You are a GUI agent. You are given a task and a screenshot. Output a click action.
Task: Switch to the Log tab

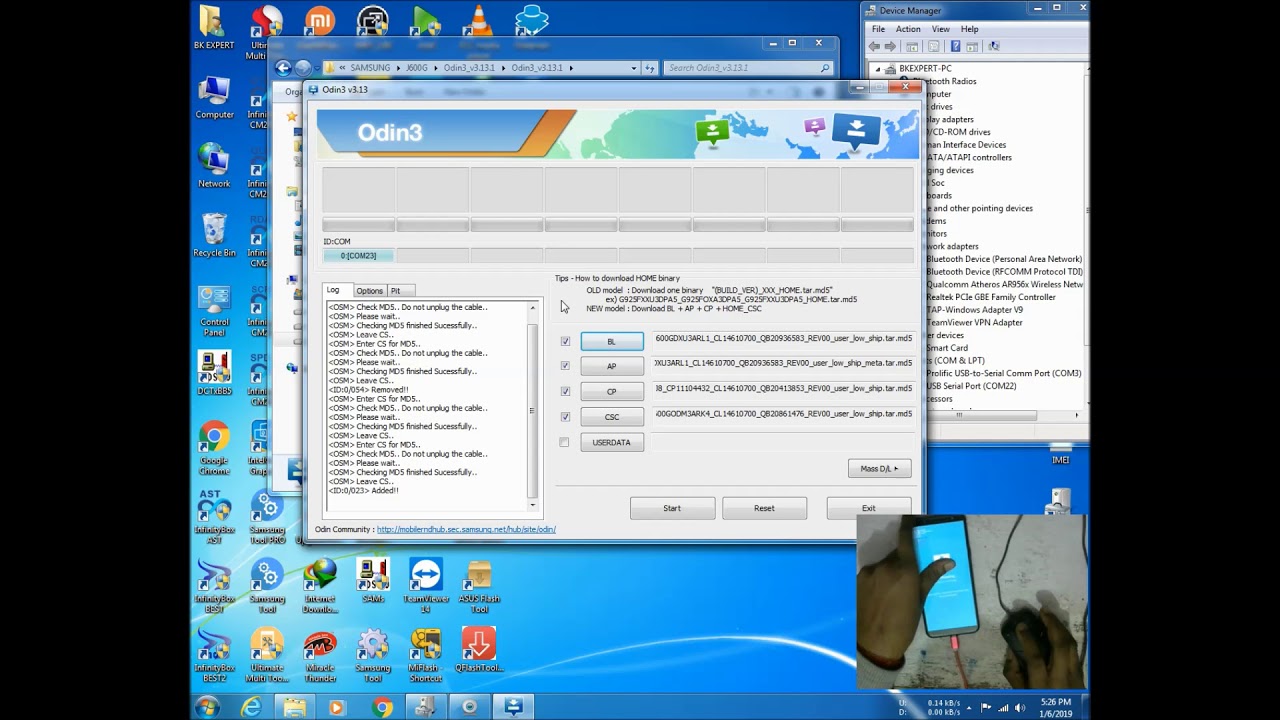[x=333, y=290]
